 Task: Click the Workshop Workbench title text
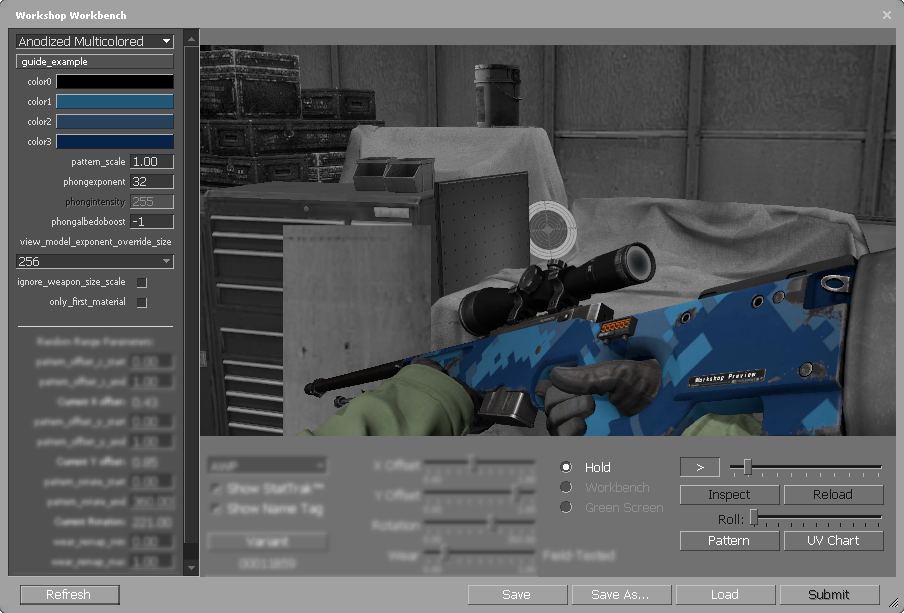pos(71,16)
